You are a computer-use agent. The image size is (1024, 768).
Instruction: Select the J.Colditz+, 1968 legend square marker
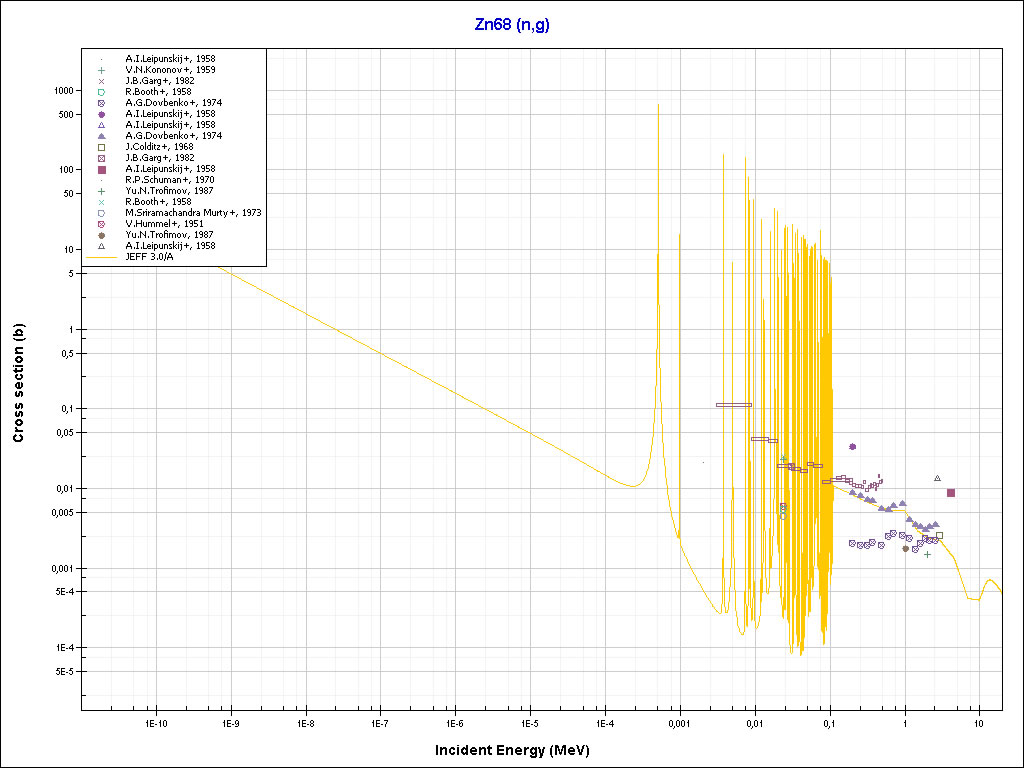click(x=102, y=147)
